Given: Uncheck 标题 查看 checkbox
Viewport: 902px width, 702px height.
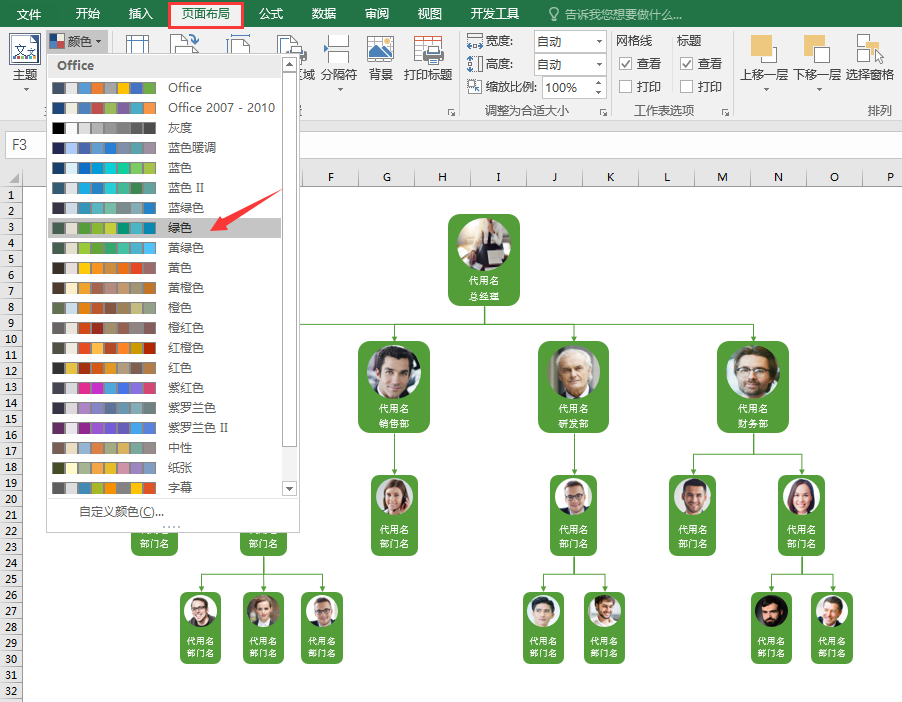Looking at the screenshot, I should (686, 63).
